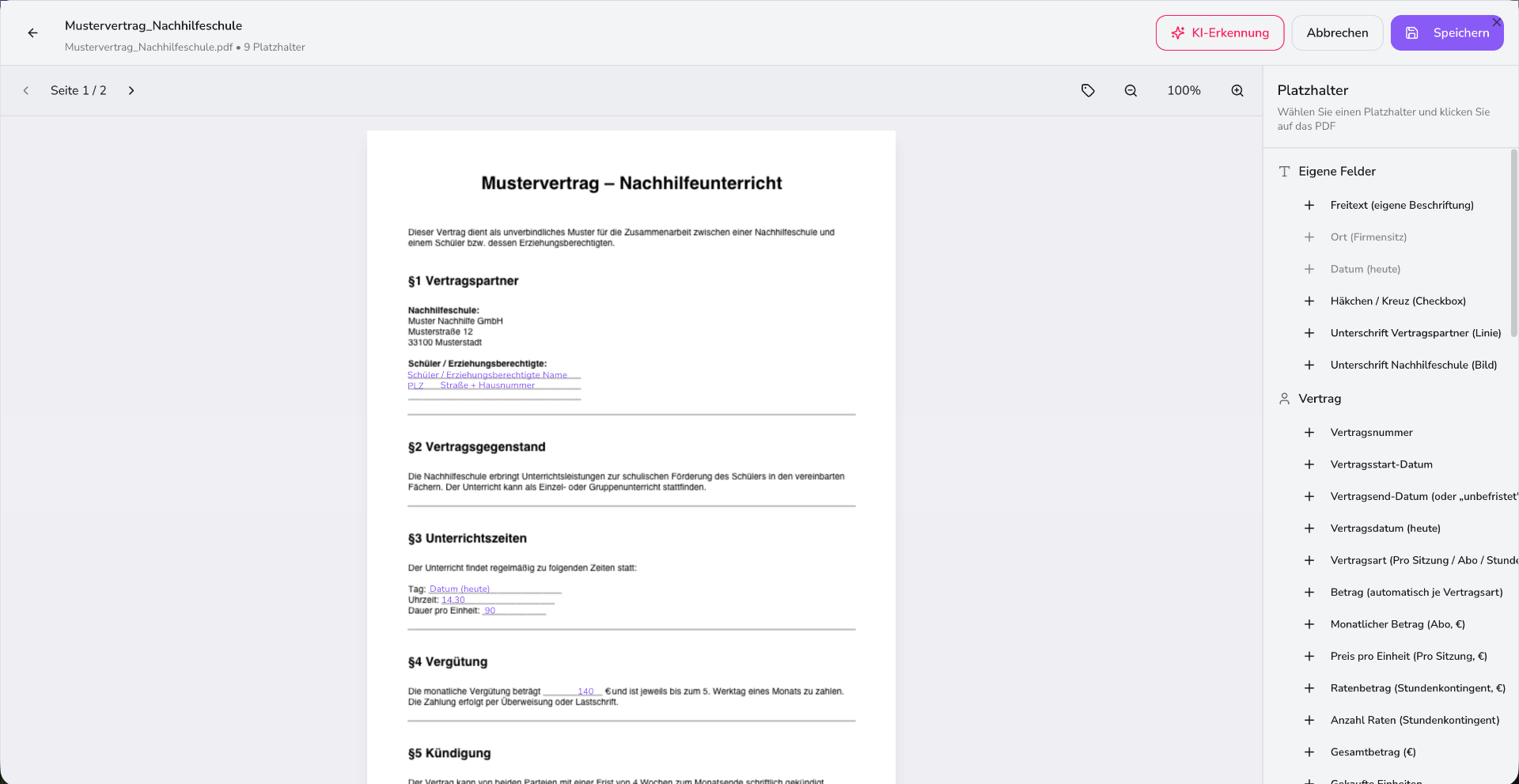Viewport: 1519px width, 784px height.
Task: Go to next page chevron
Action: (x=131, y=91)
